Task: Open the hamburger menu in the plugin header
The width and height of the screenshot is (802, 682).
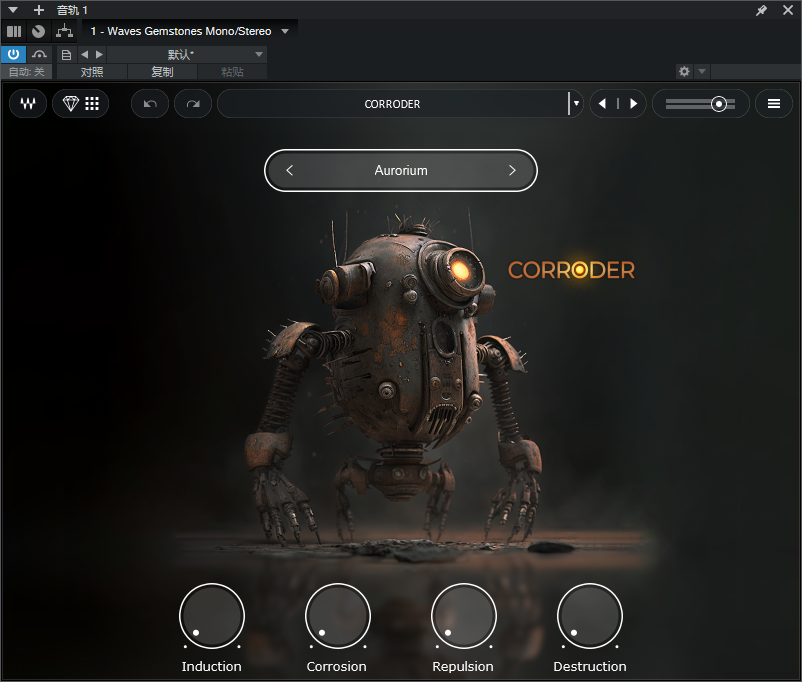Action: [774, 104]
